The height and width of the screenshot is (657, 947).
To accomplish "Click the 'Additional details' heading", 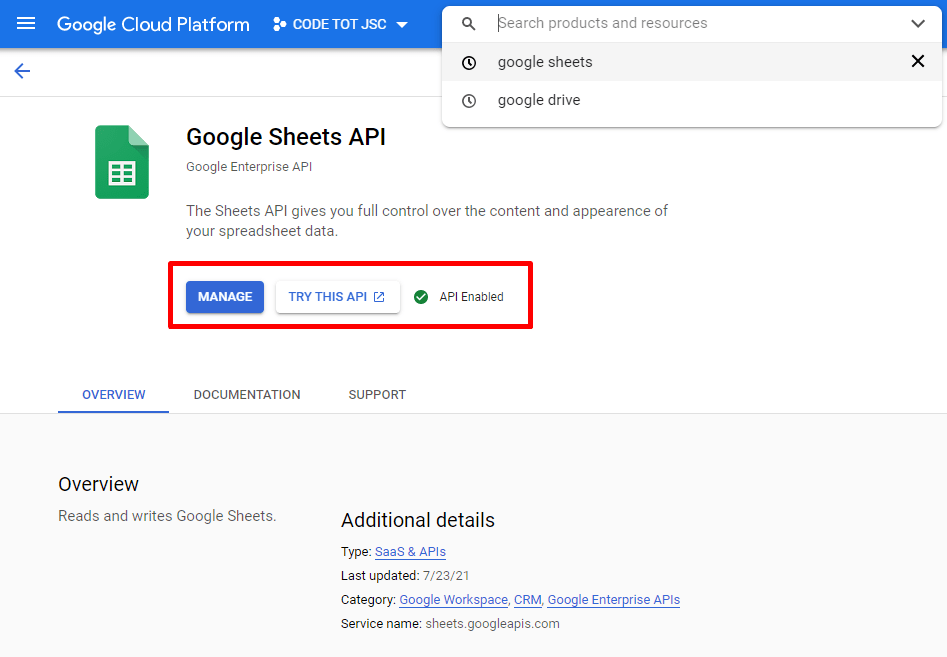I will (418, 520).
